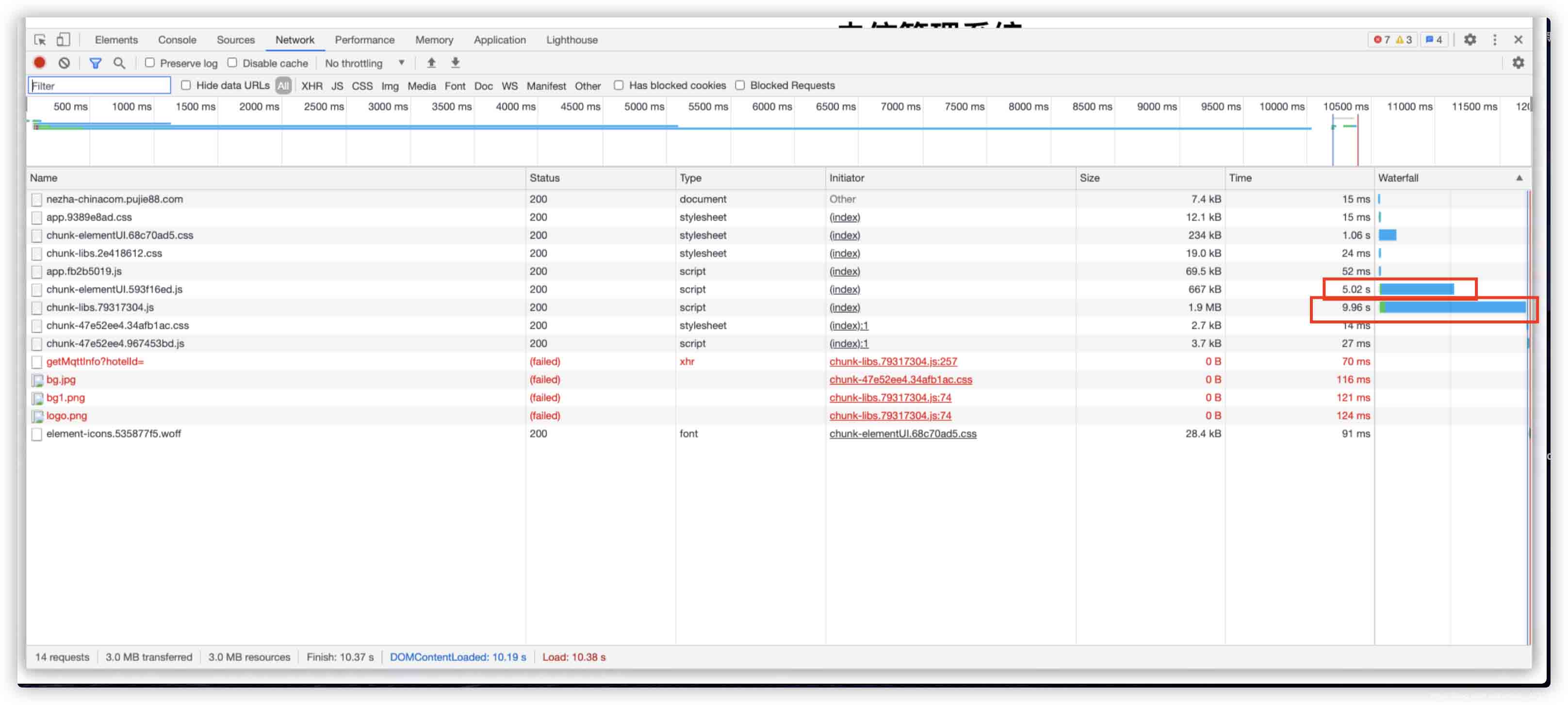Open the chunk-libs.79317304.js:257 initiator link
1568x705 pixels.
tap(892, 361)
